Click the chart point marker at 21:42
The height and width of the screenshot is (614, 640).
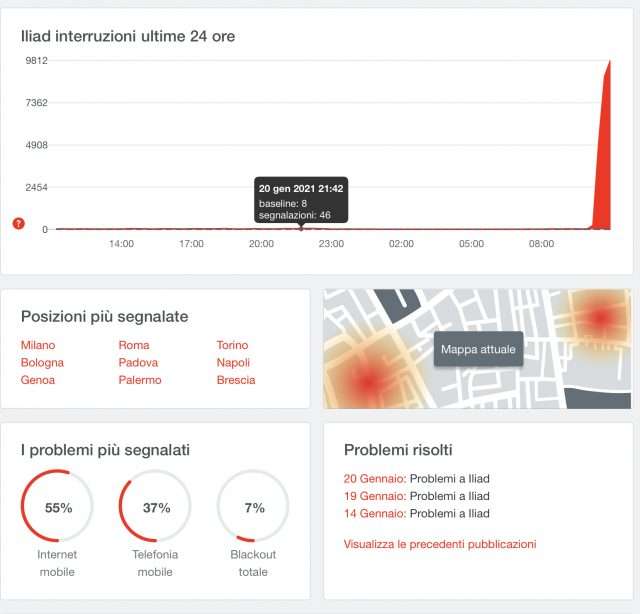[x=301, y=229]
